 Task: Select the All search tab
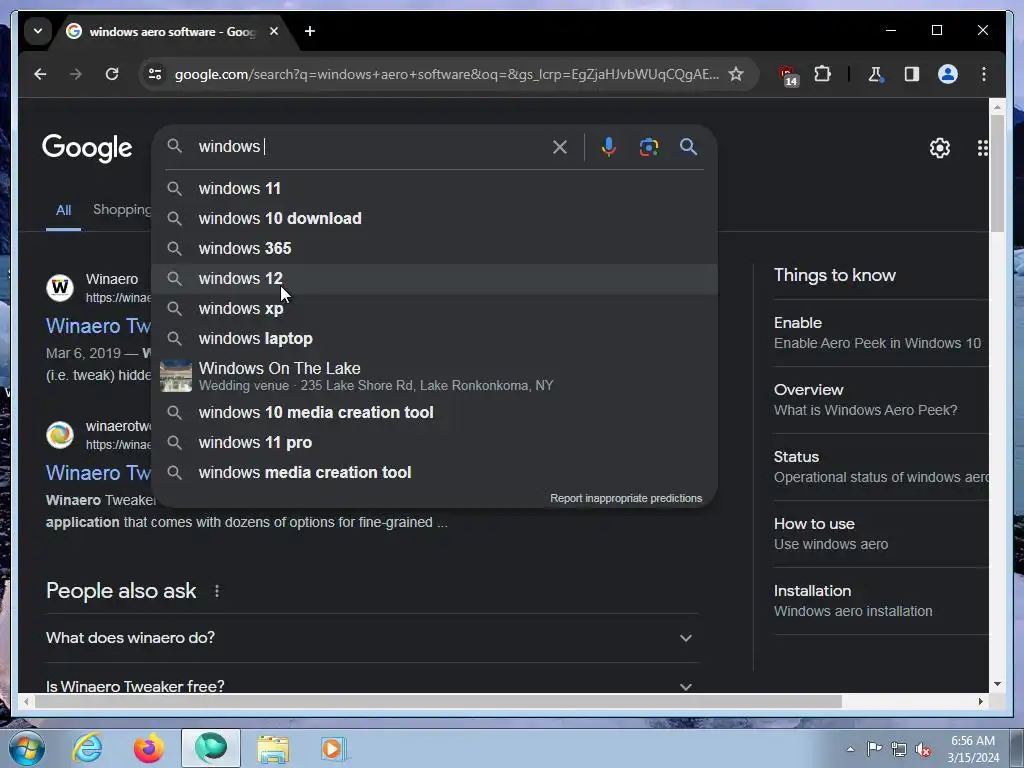pos(63,210)
